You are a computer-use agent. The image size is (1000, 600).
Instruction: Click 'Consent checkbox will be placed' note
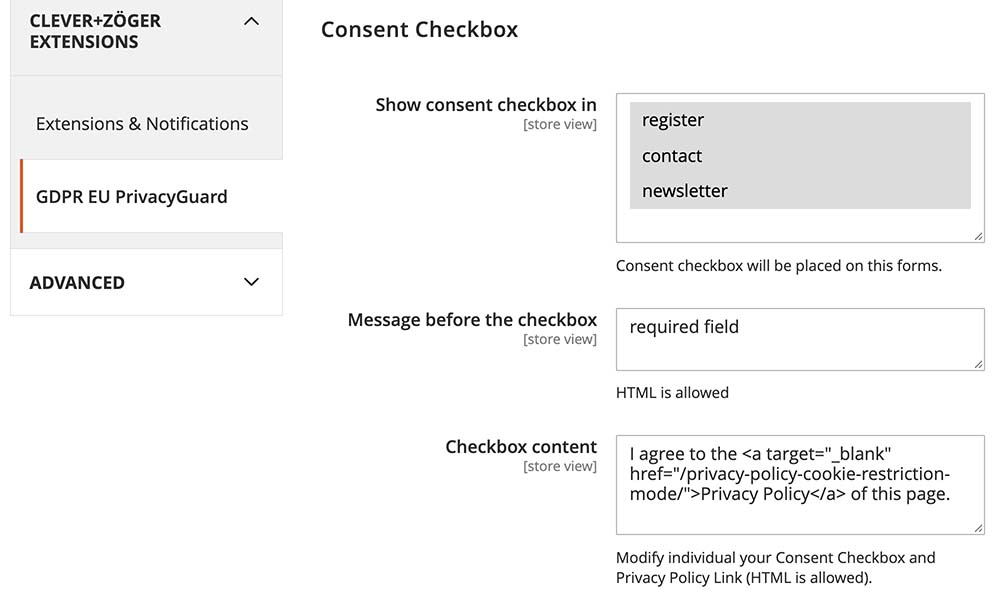(x=779, y=266)
